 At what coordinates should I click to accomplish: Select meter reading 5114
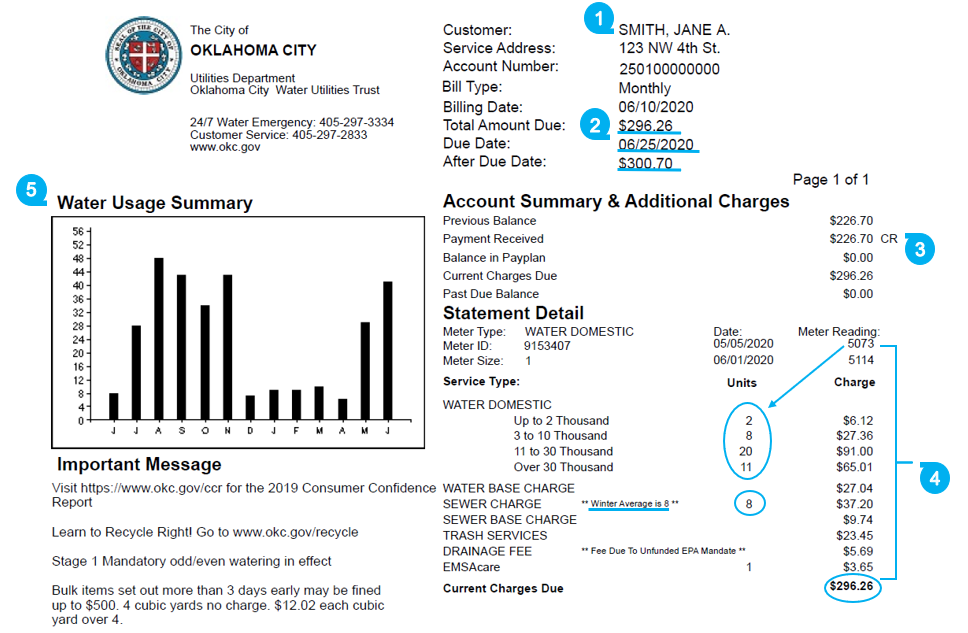861,360
